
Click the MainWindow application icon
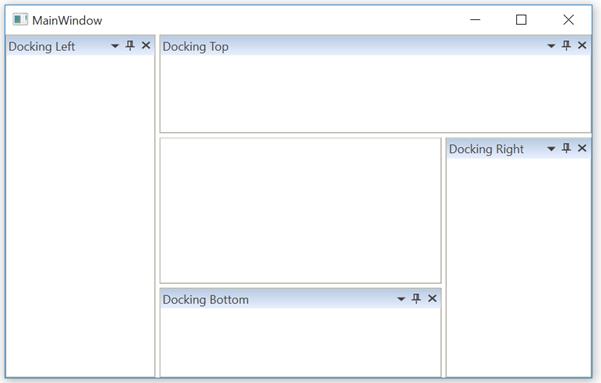point(20,19)
